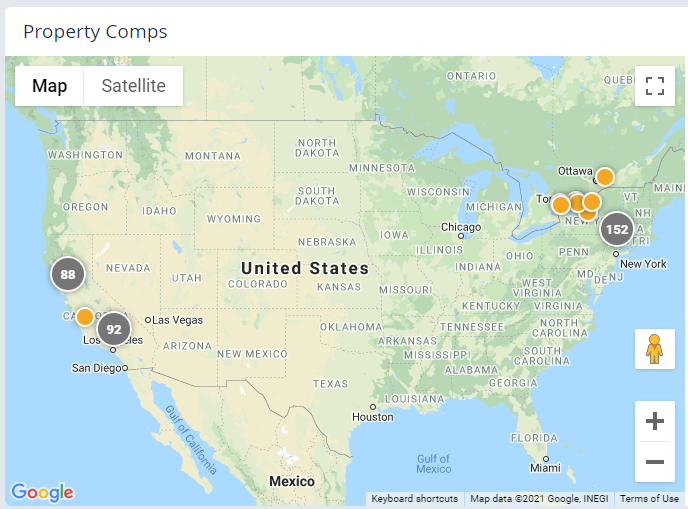Click the orange marker near Ottawa
Viewport: 688px width, 509px height.
(x=605, y=177)
